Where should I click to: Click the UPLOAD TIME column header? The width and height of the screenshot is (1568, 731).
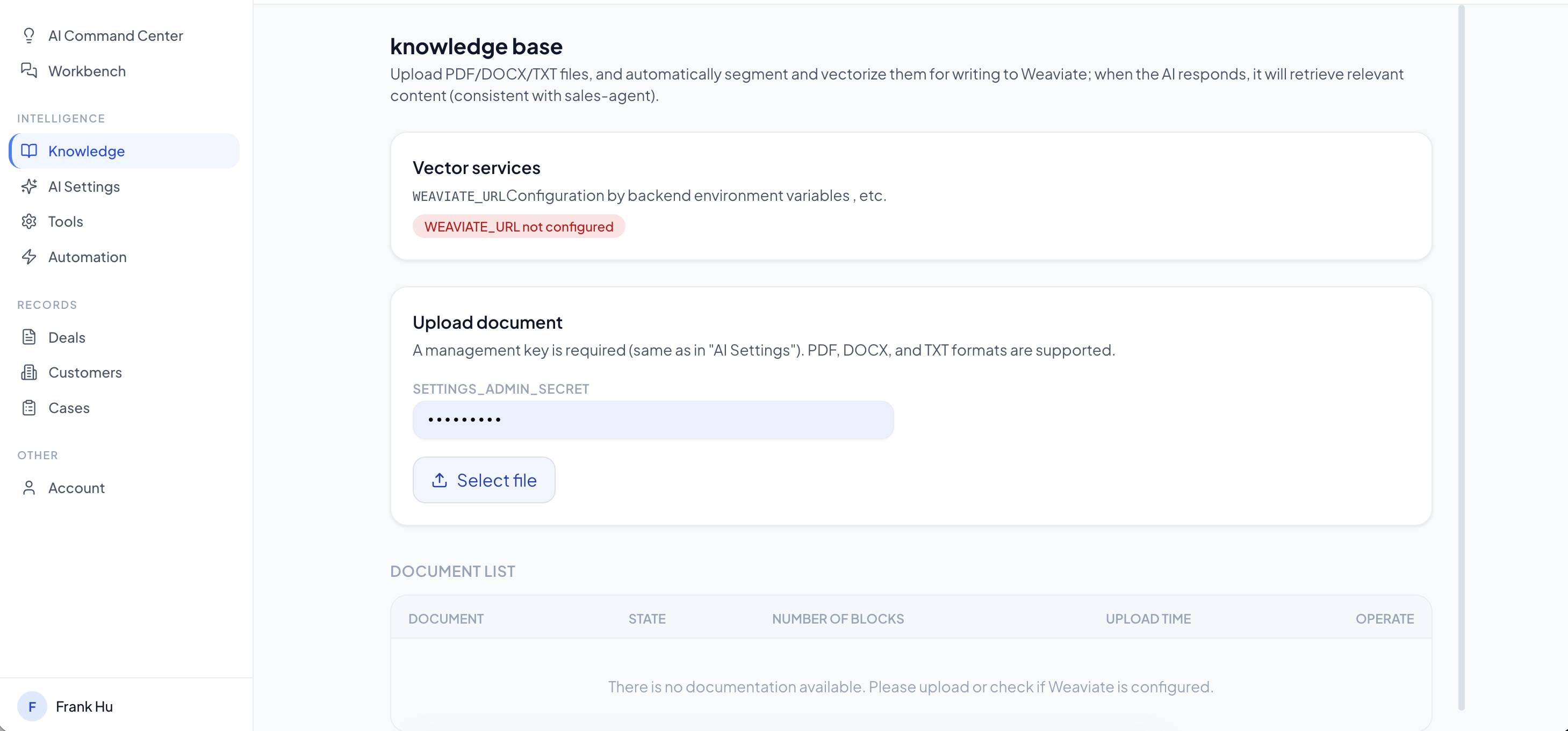tap(1149, 619)
